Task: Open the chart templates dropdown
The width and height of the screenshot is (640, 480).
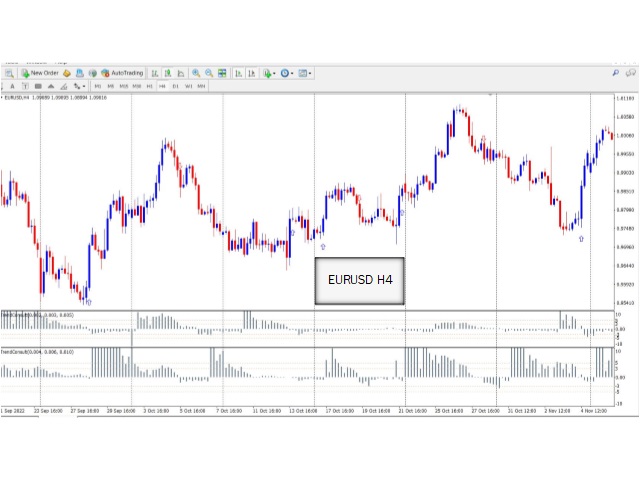Action: click(x=305, y=73)
